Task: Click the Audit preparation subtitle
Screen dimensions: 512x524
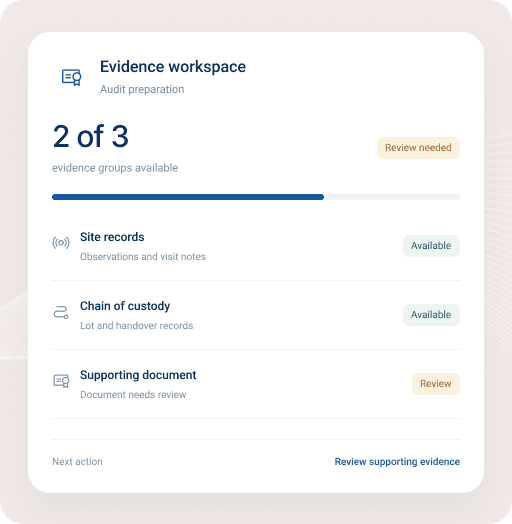Action: 142,89
